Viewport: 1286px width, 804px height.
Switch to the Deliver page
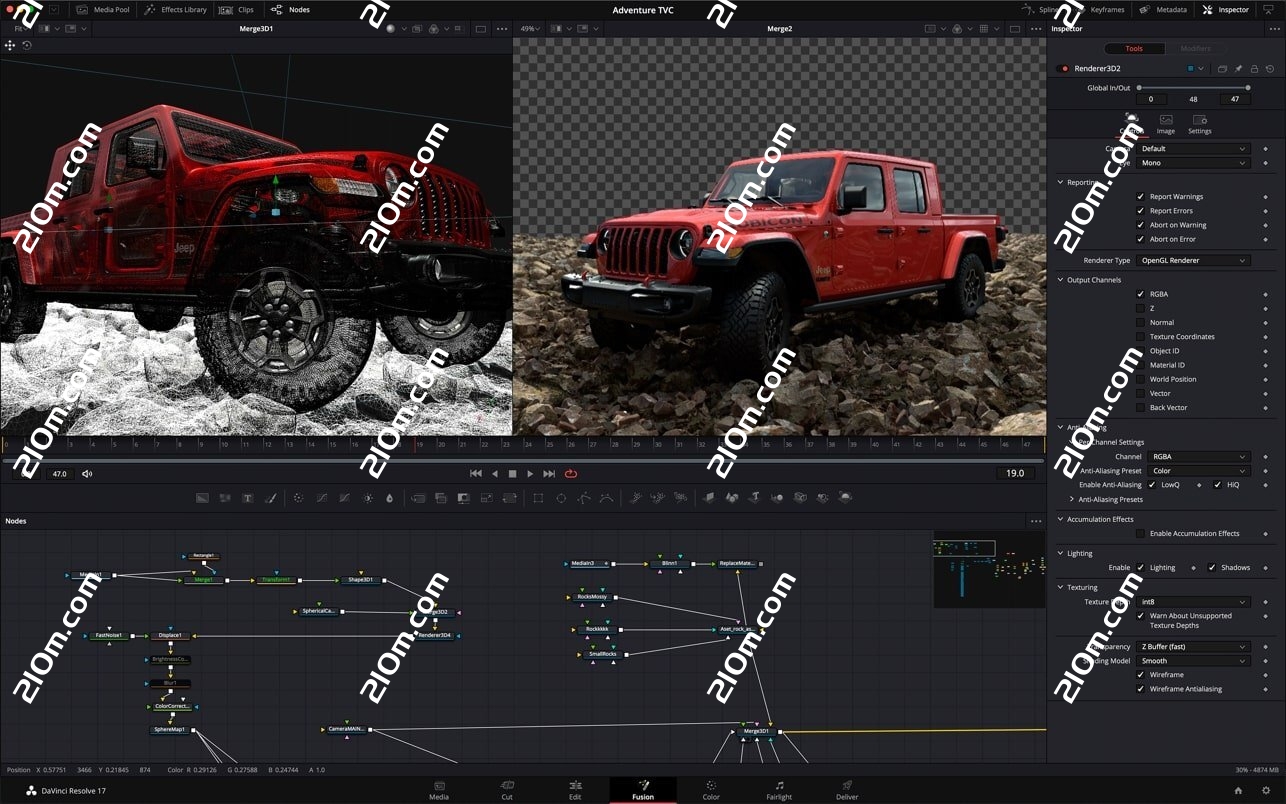pos(847,790)
